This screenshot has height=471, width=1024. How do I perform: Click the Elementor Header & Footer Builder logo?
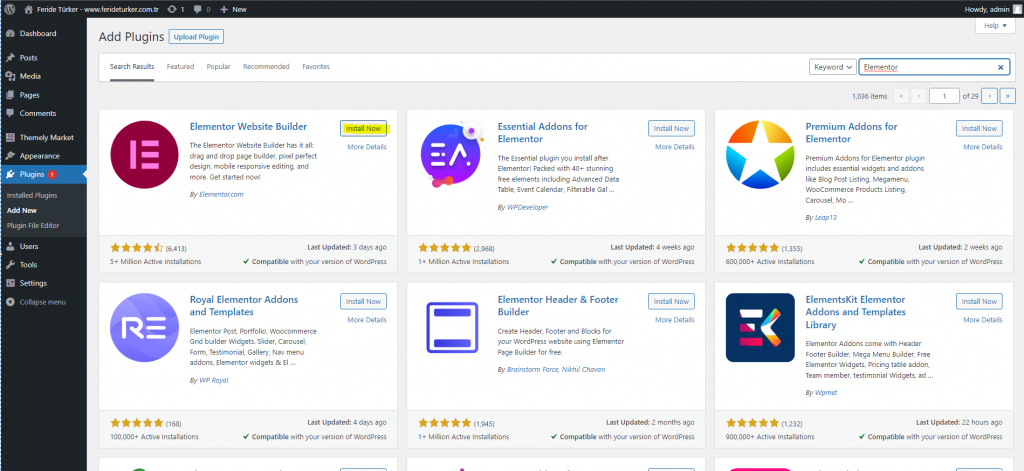pyautogui.click(x=452, y=327)
